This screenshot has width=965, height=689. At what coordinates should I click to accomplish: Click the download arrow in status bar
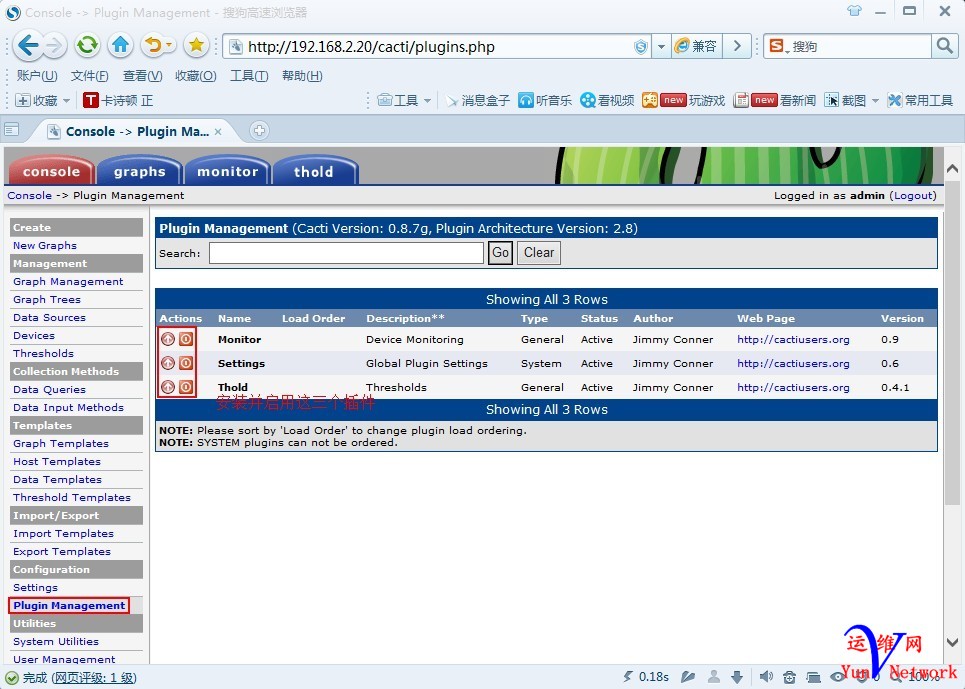(x=737, y=677)
